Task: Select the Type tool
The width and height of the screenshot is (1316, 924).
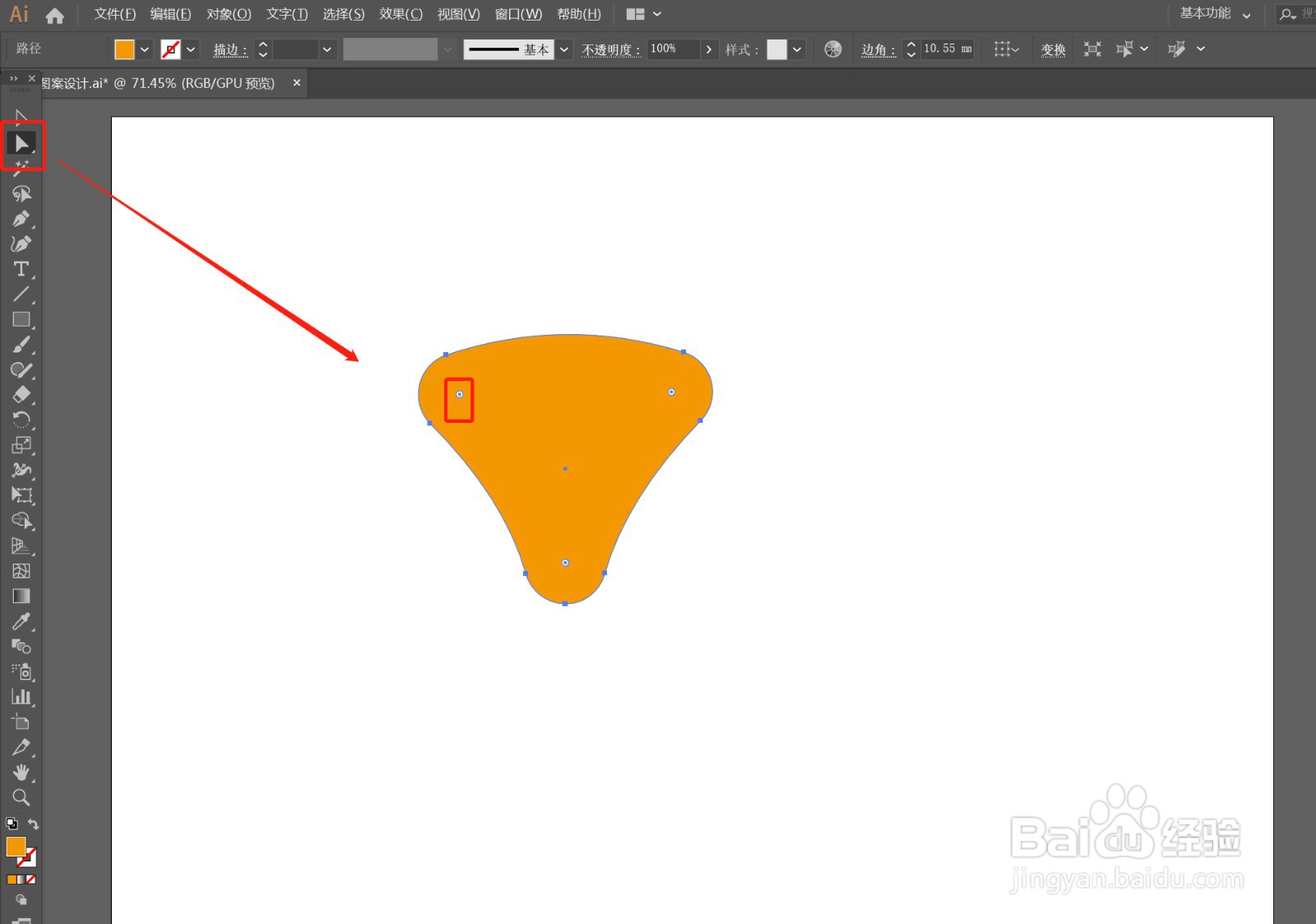Action: tap(21, 269)
